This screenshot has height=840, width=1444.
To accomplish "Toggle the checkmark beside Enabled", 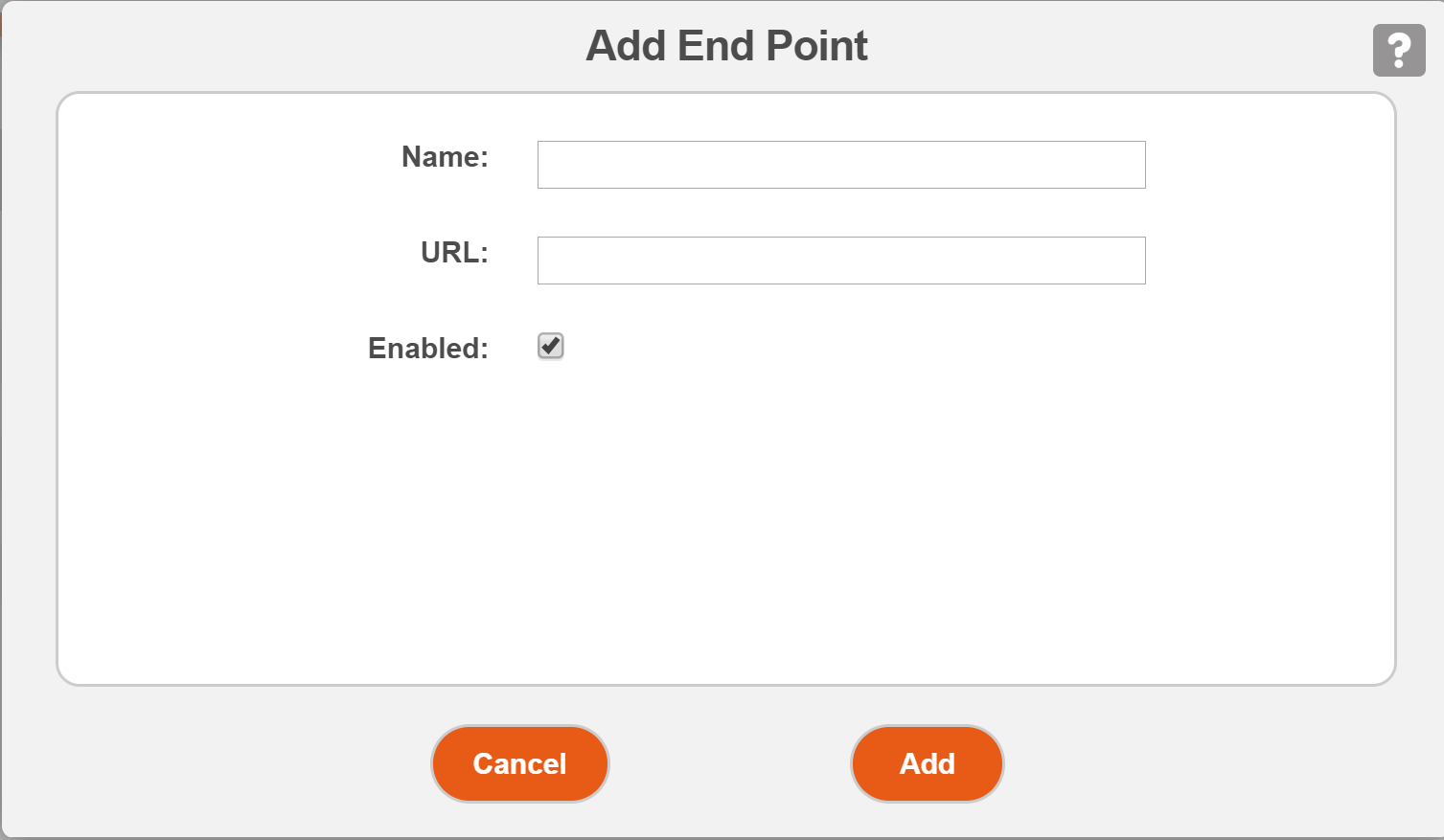I will click(x=551, y=346).
